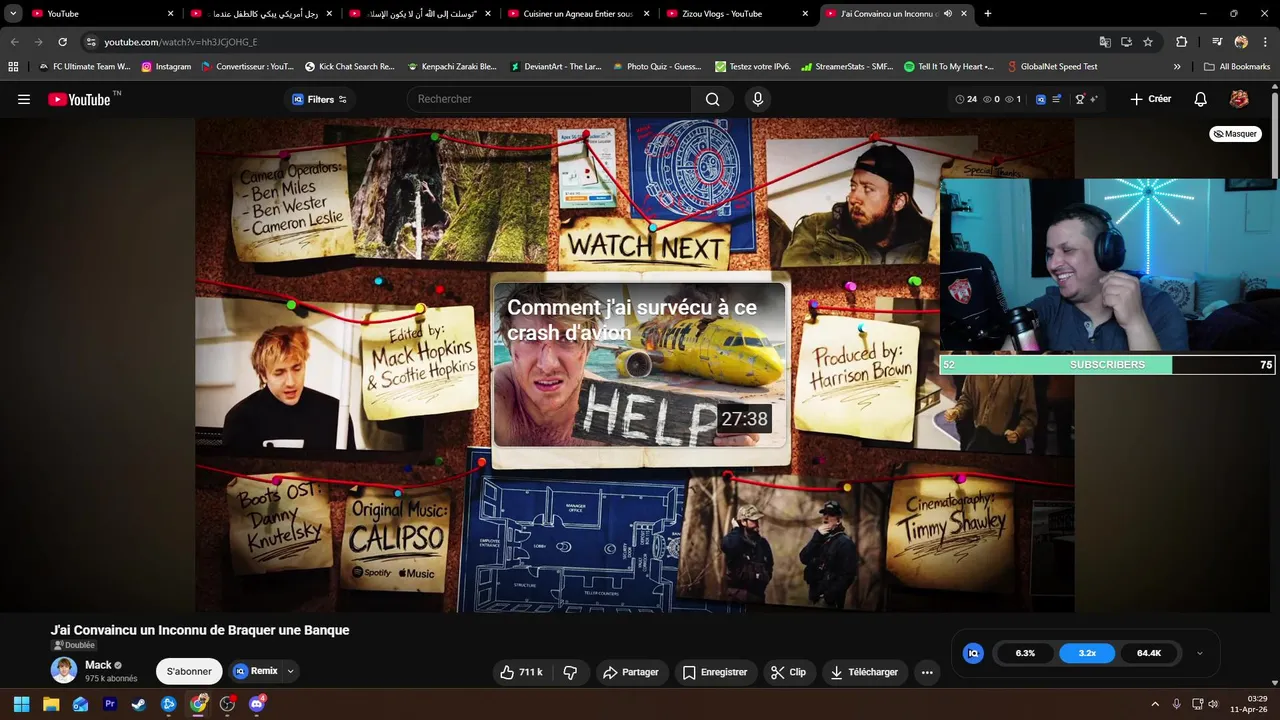Viewport: 1280px width, 720px height.
Task: Open the All Bookmarks folder
Action: click(1237, 67)
